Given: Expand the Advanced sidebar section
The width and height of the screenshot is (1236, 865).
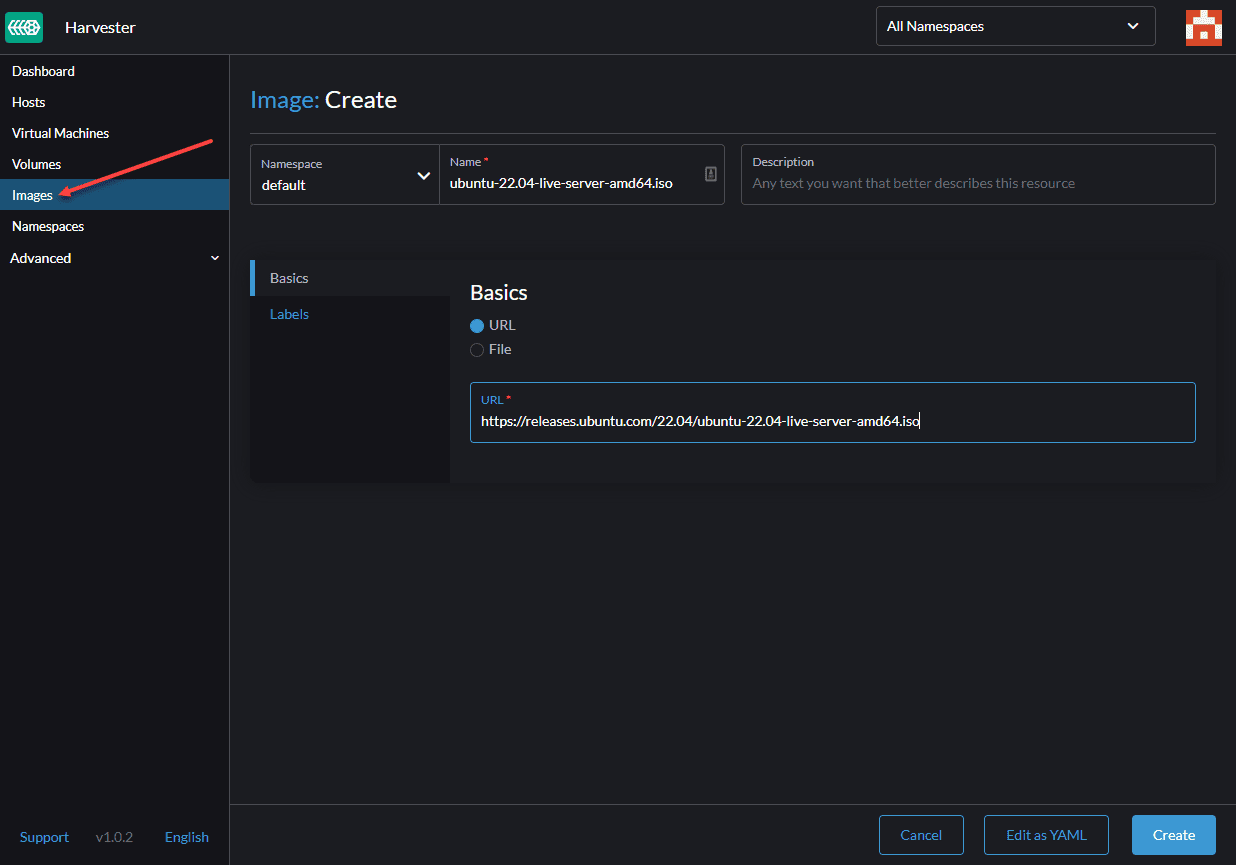Looking at the screenshot, I should 114,258.
